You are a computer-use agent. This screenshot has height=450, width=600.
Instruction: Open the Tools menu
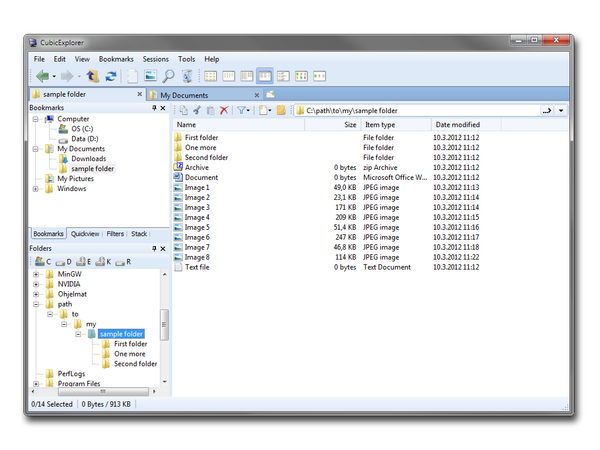pyautogui.click(x=186, y=59)
